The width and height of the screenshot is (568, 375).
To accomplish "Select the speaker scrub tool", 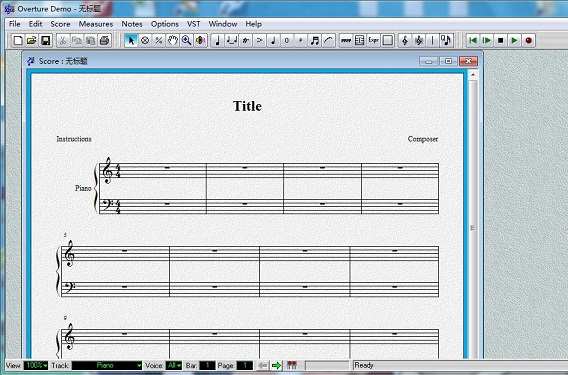I will pyautogui.click(x=200, y=40).
